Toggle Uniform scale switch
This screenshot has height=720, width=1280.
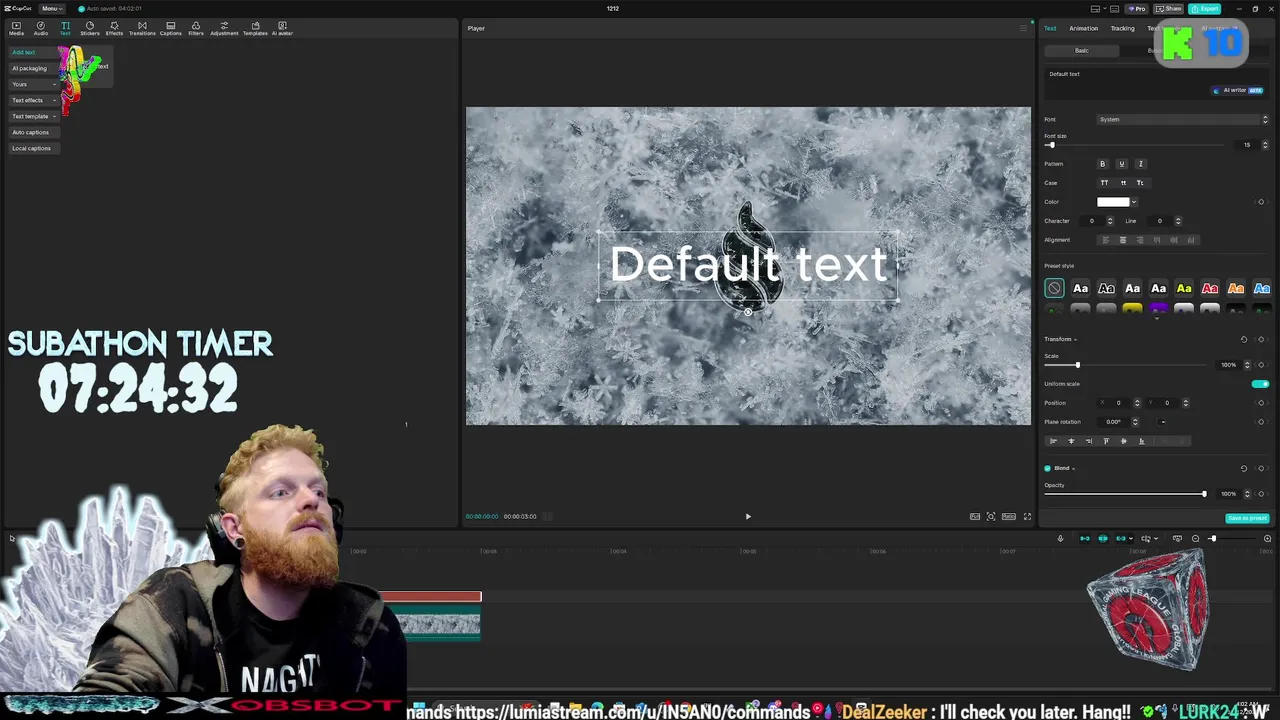(1260, 384)
